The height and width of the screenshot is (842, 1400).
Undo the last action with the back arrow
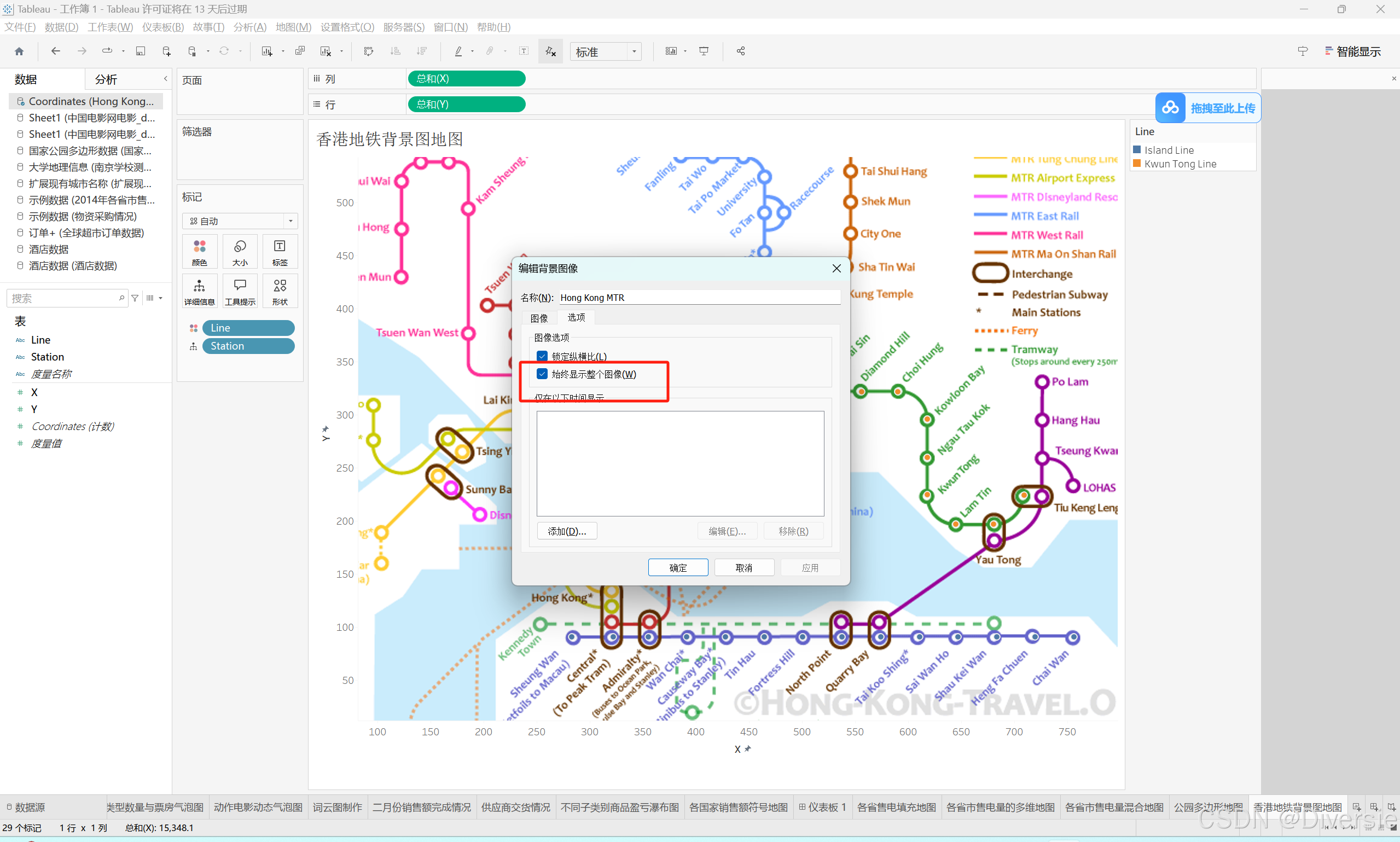click(x=55, y=51)
